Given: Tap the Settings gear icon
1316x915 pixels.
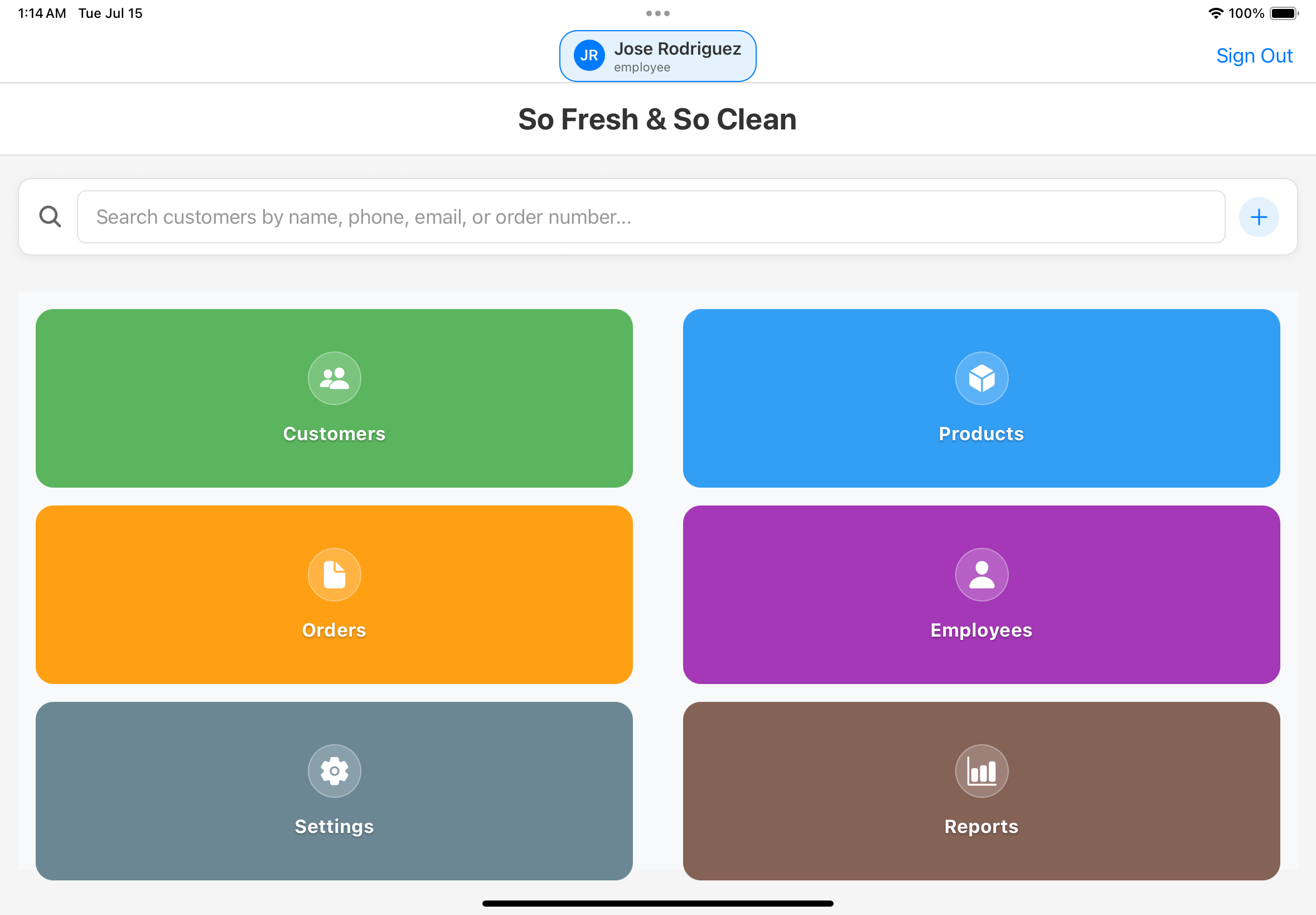Looking at the screenshot, I should (x=334, y=771).
